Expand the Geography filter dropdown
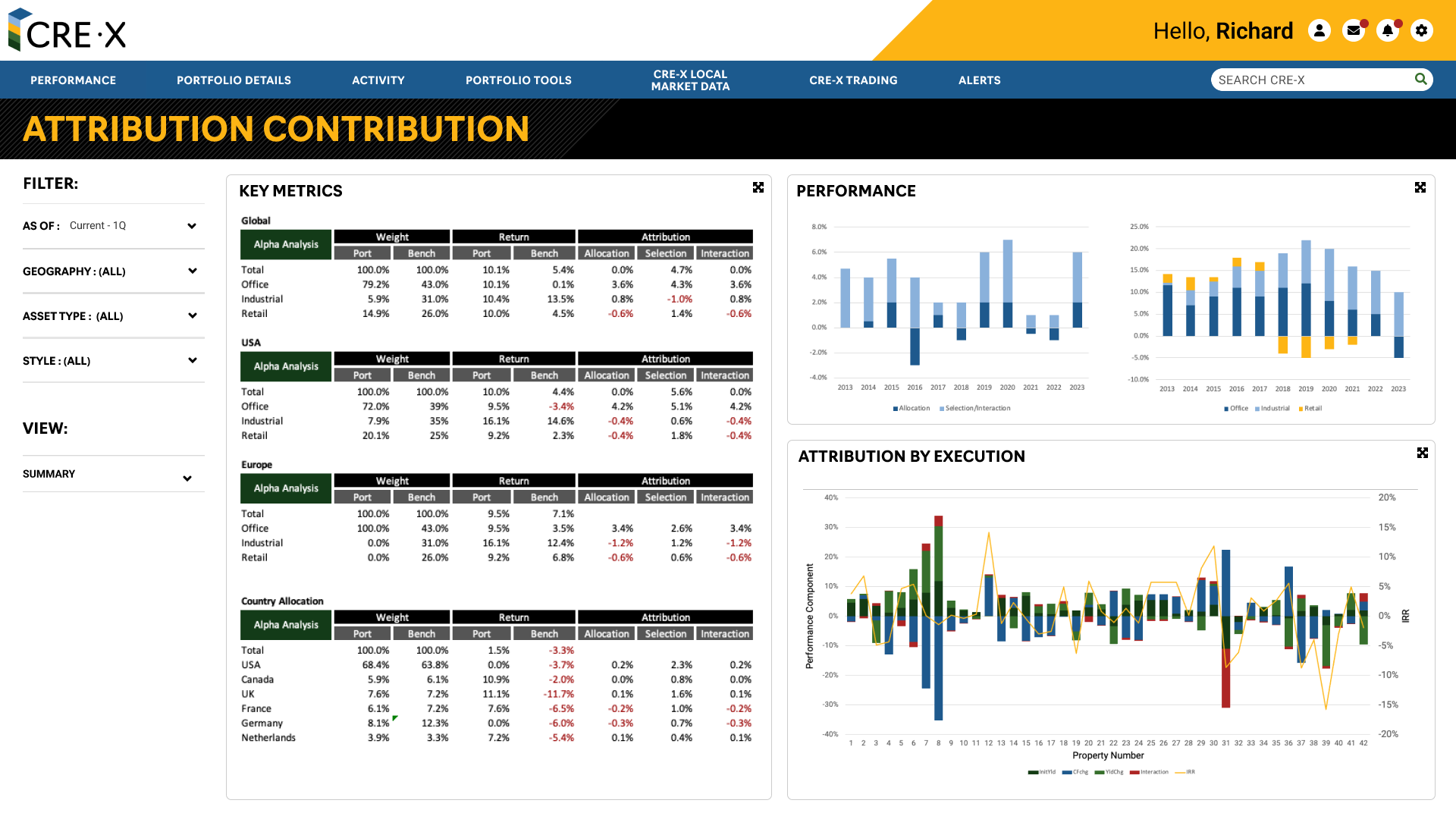Screen dimensions: 1456x819 [x=192, y=271]
